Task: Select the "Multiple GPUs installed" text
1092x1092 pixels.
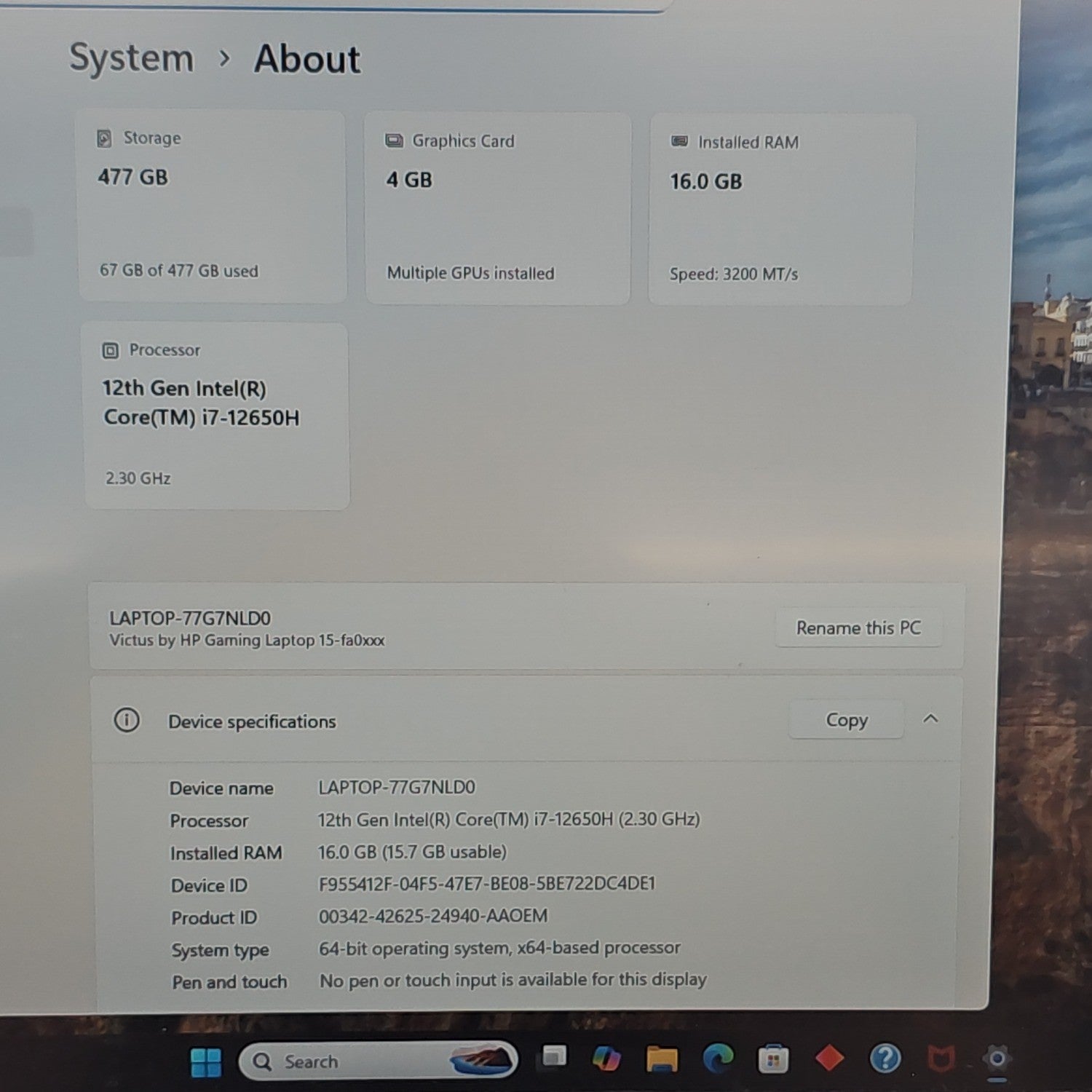Action: 470,273
